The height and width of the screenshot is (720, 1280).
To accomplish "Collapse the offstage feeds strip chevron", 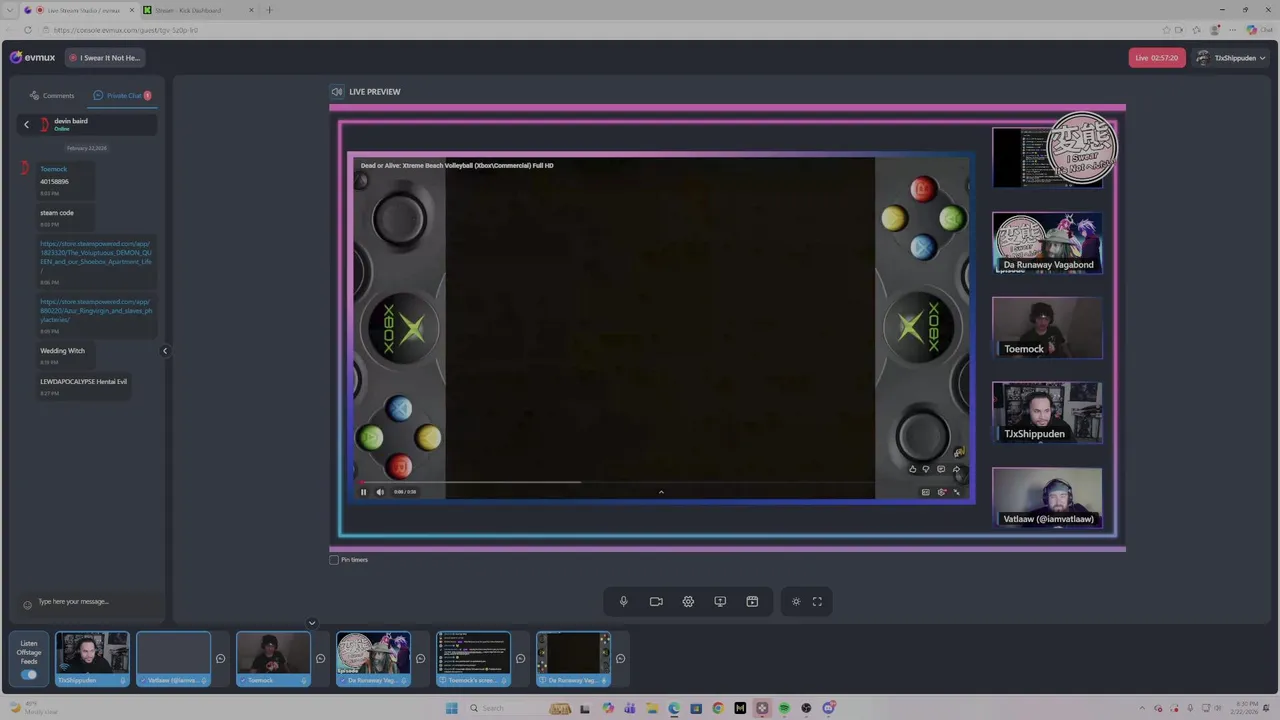I will pos(312,623).
